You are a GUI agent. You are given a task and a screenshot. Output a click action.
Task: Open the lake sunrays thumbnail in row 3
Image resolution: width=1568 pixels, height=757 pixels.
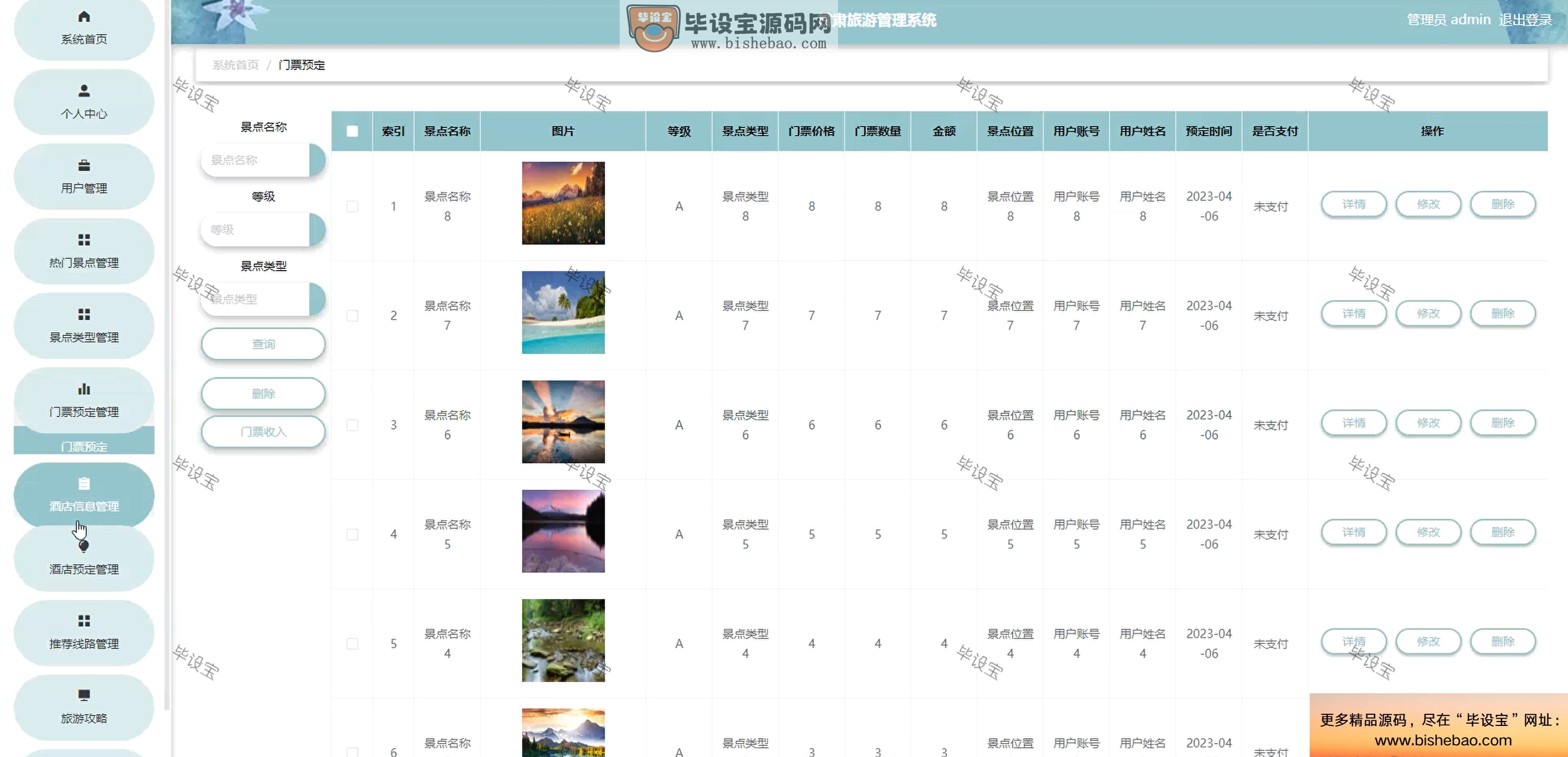point(563,421)
